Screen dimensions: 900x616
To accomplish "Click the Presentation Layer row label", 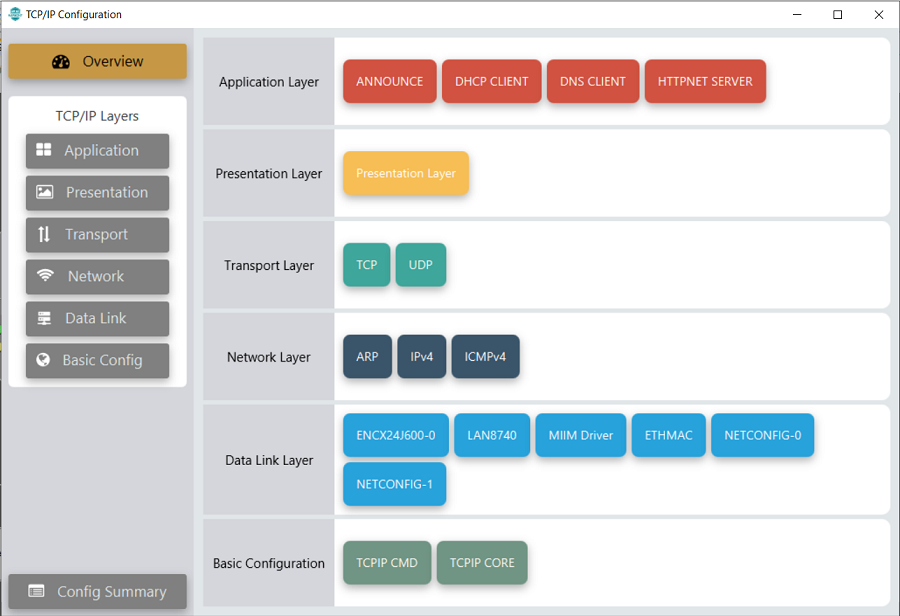I will click(269, 173).
